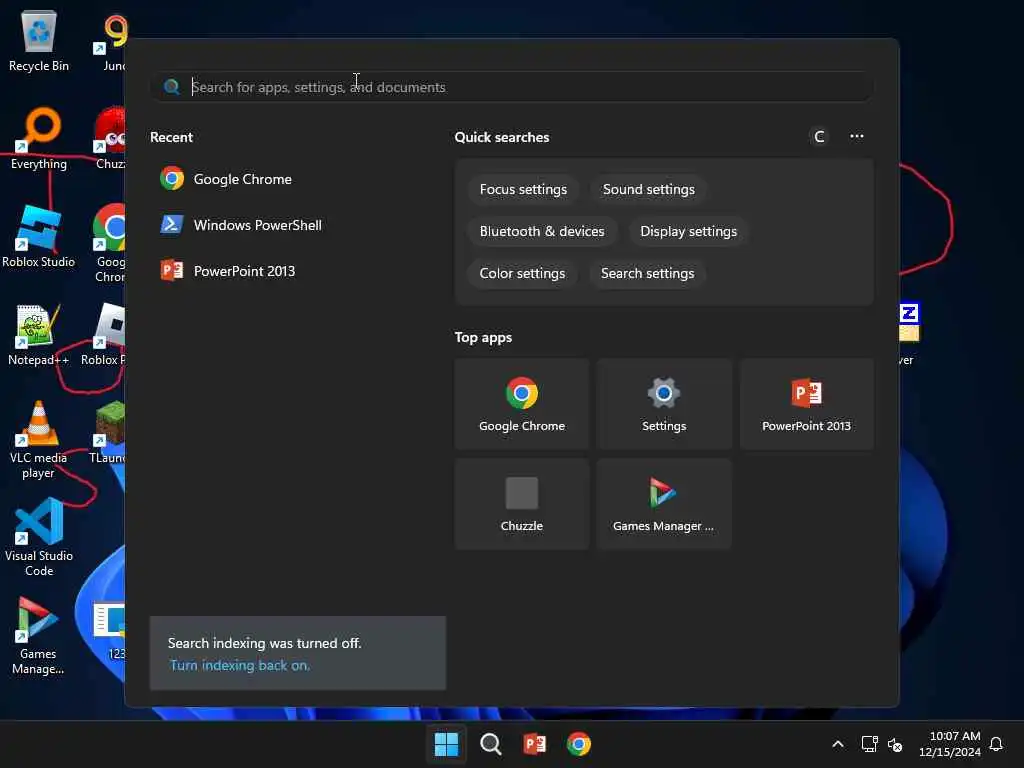
Task: Open the Settings tile in Top apps
Action: [664, 404]
